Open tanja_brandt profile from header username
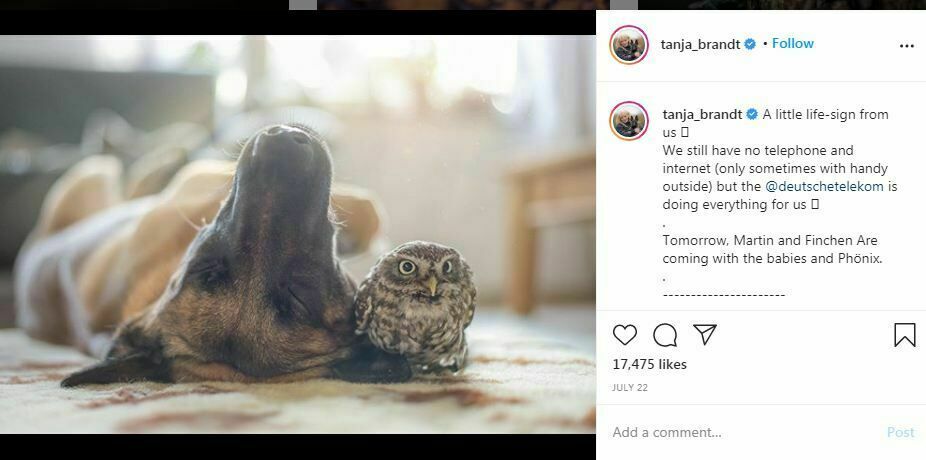 [x=700, y=45]
